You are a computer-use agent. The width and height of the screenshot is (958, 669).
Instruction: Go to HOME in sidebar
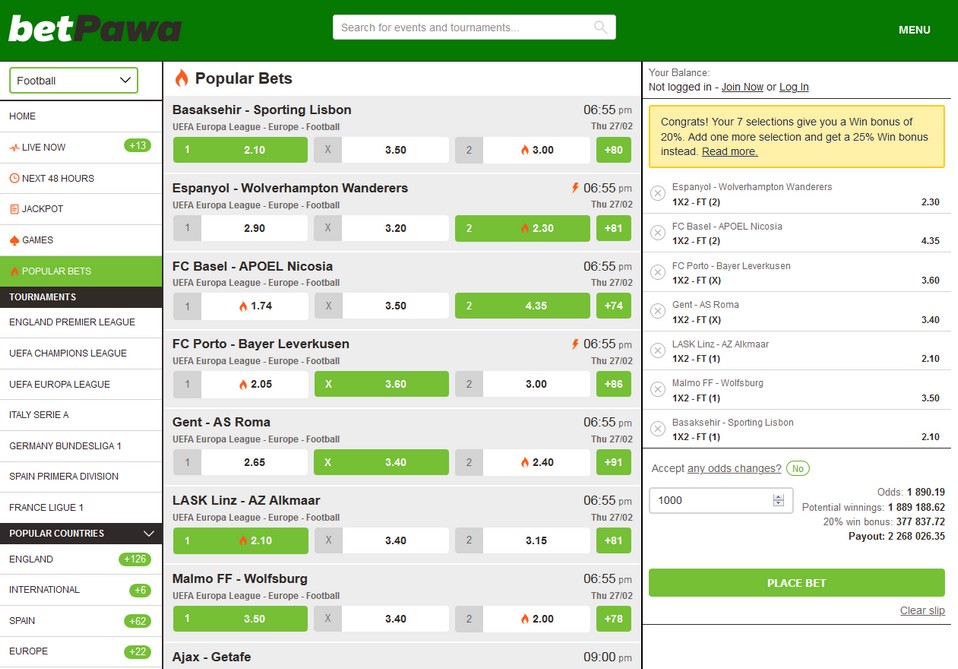[x=81, y=116]
